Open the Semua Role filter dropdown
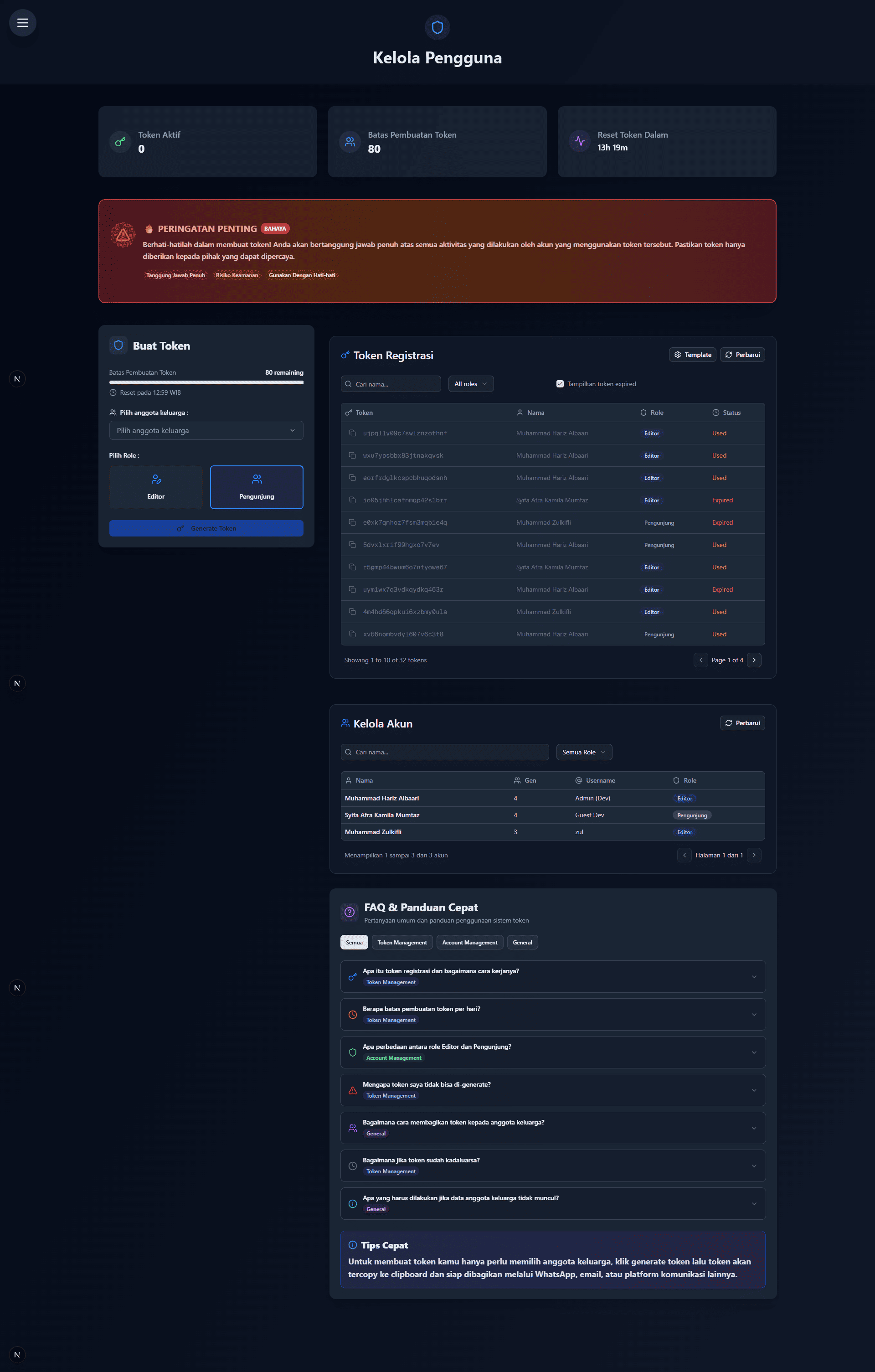 (x=584, y=752)
